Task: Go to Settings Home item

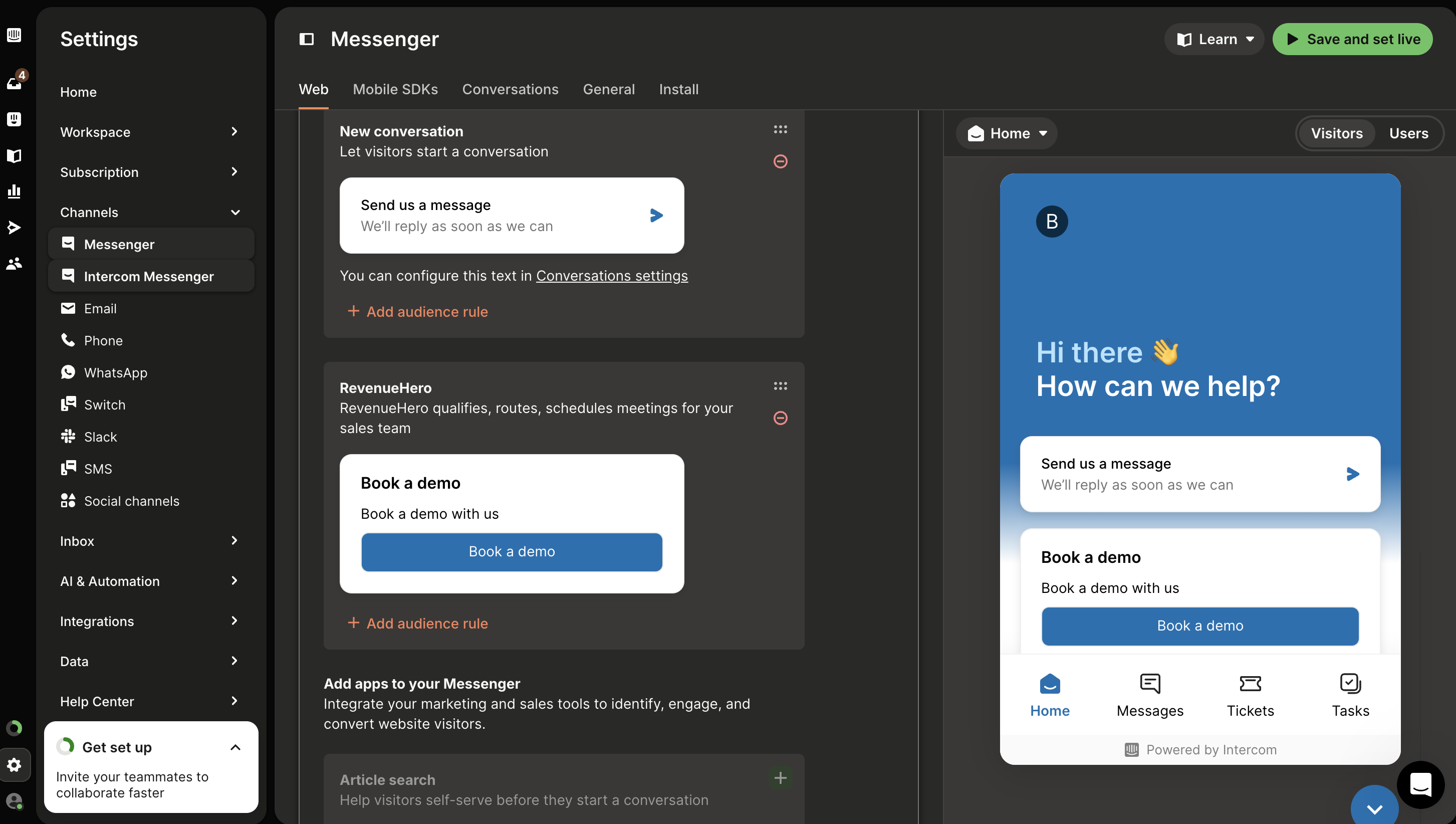Action: (151, 92)
